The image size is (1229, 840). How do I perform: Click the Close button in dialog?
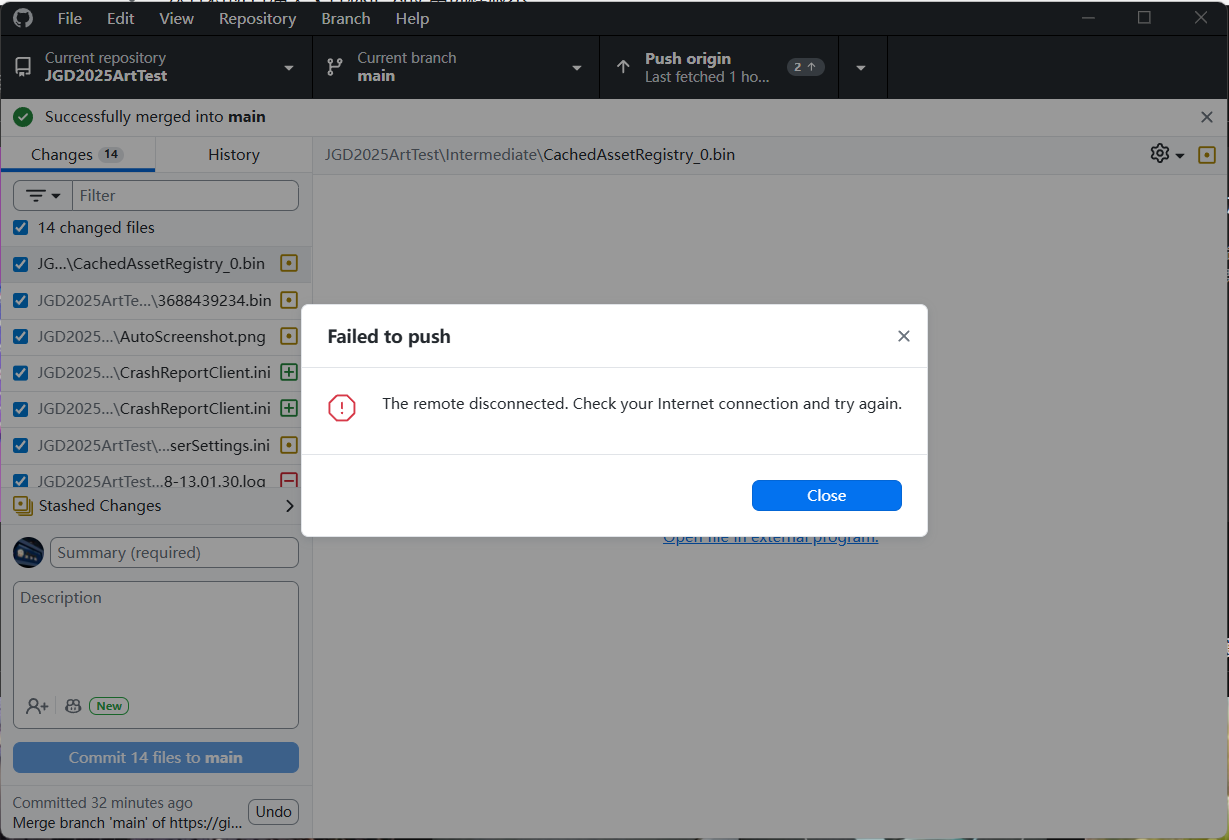pyautogui.click(x=826, y=495)
